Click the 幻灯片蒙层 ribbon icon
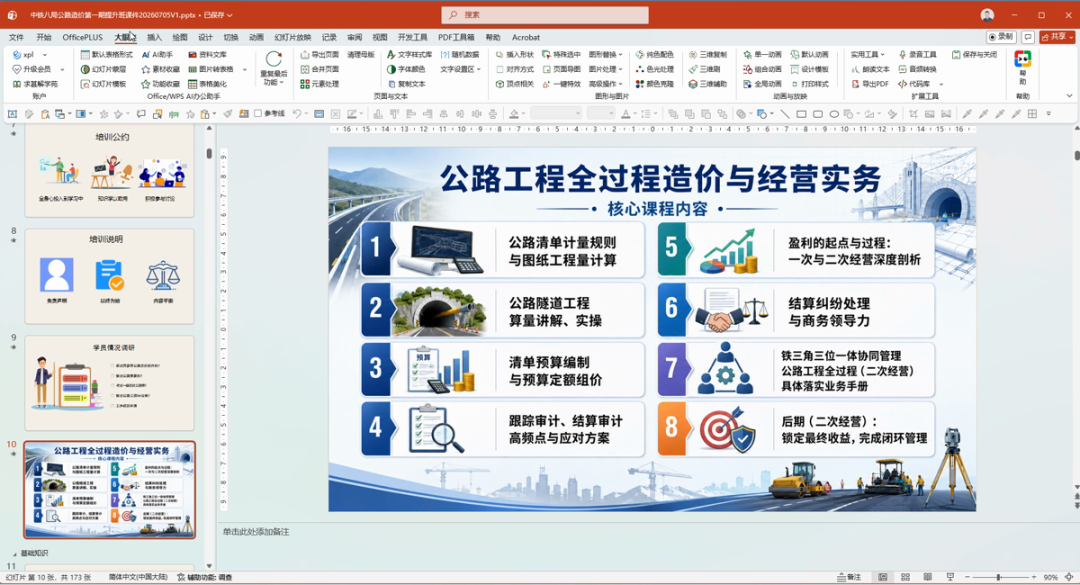 tap(85, 70)
